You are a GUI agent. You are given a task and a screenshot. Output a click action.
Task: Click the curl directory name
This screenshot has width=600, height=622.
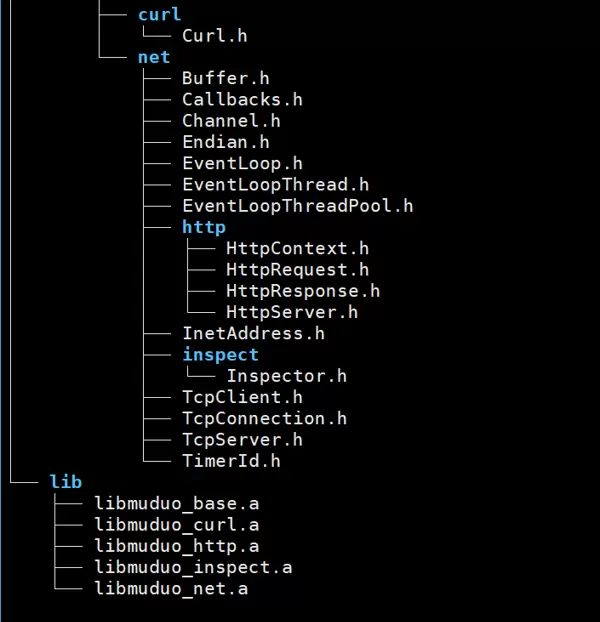tap(159, 15)
